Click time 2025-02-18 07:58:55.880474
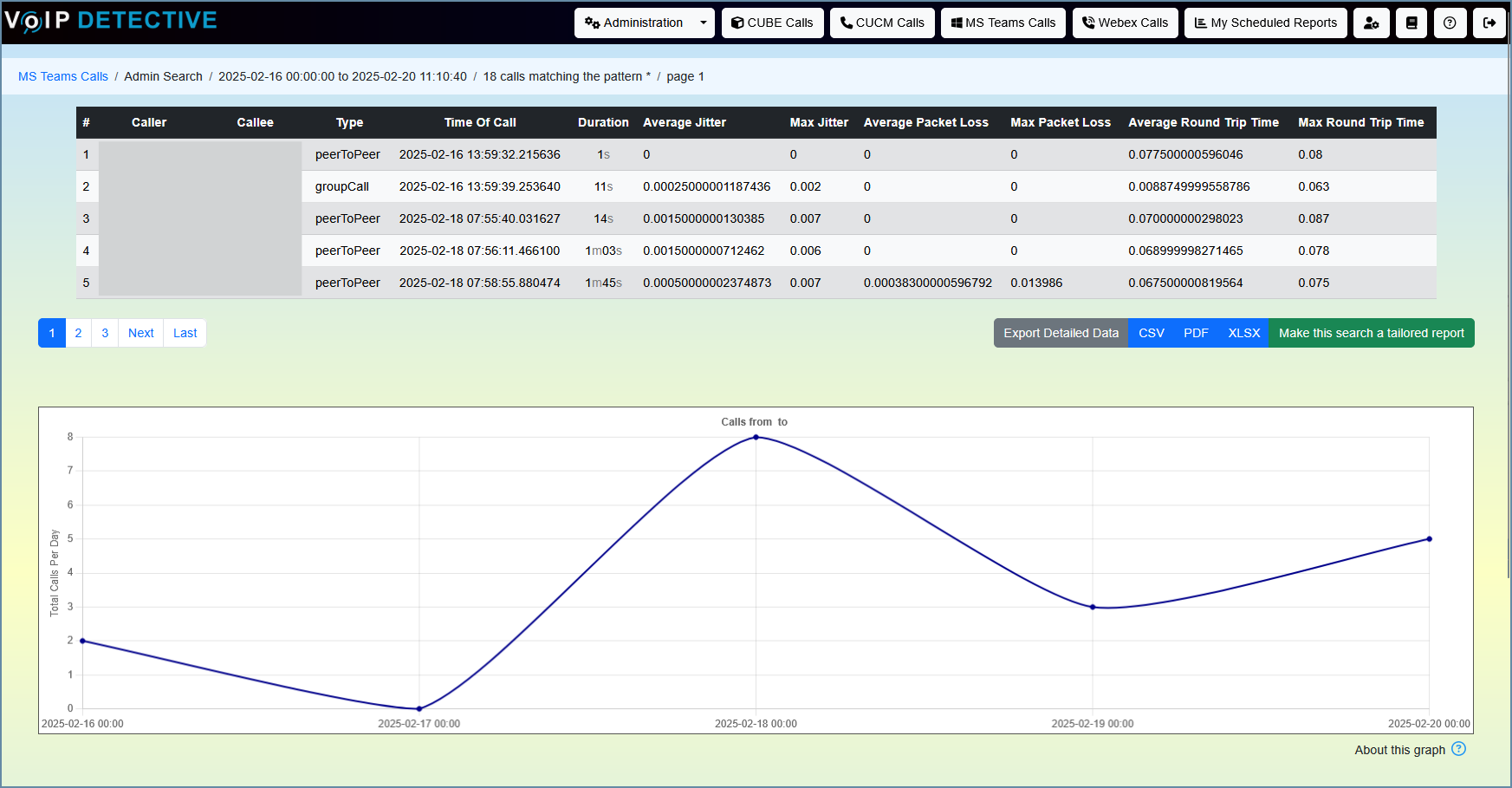Image resolution: width=1512 pixels, height=788 pixels. [x=480, y=283]
